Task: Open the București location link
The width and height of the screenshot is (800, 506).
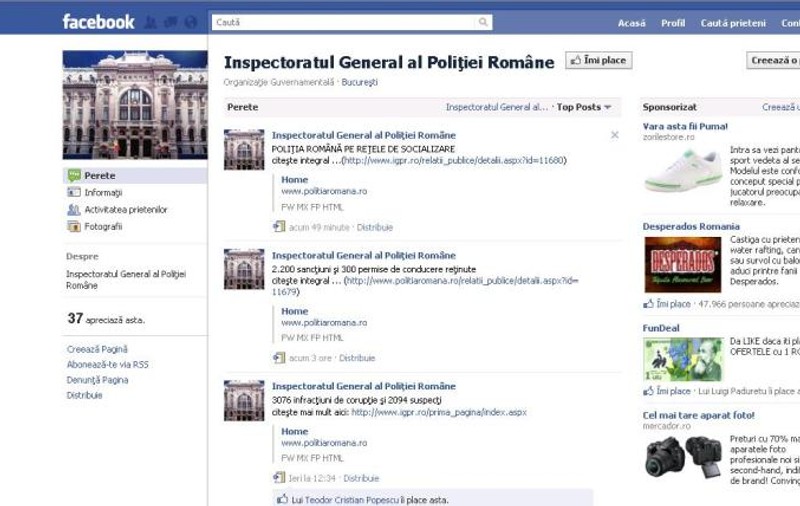Action: [360, 82]
